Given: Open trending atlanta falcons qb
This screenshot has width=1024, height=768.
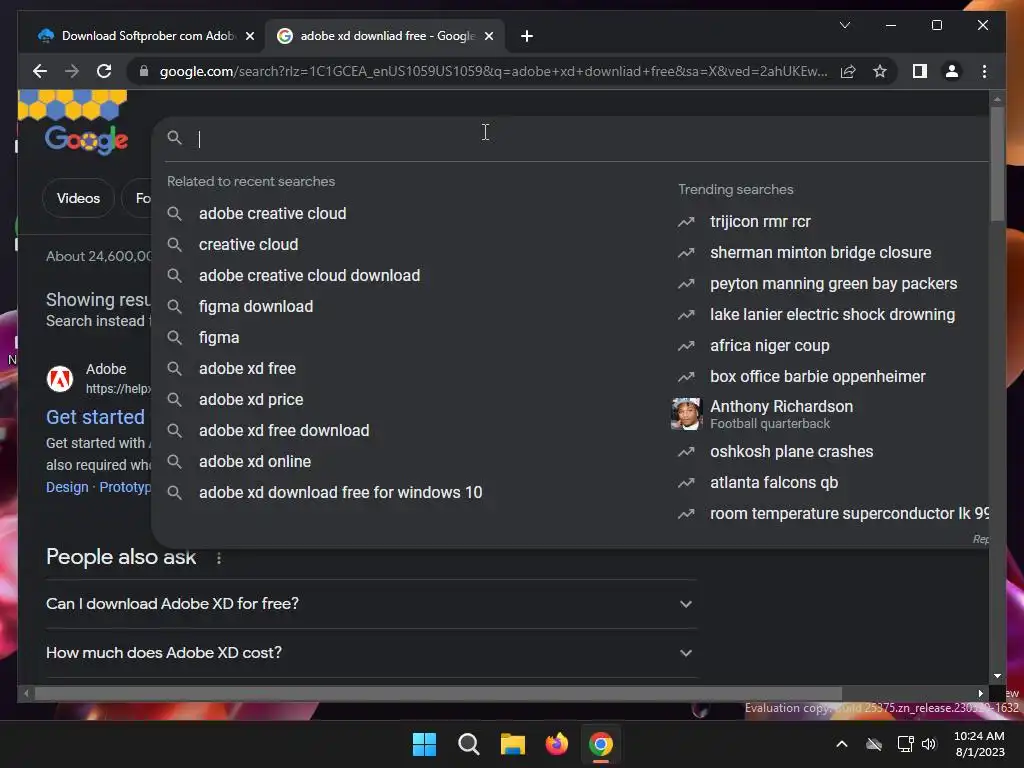Looking at the screenshot, I should tap(774, 483).
